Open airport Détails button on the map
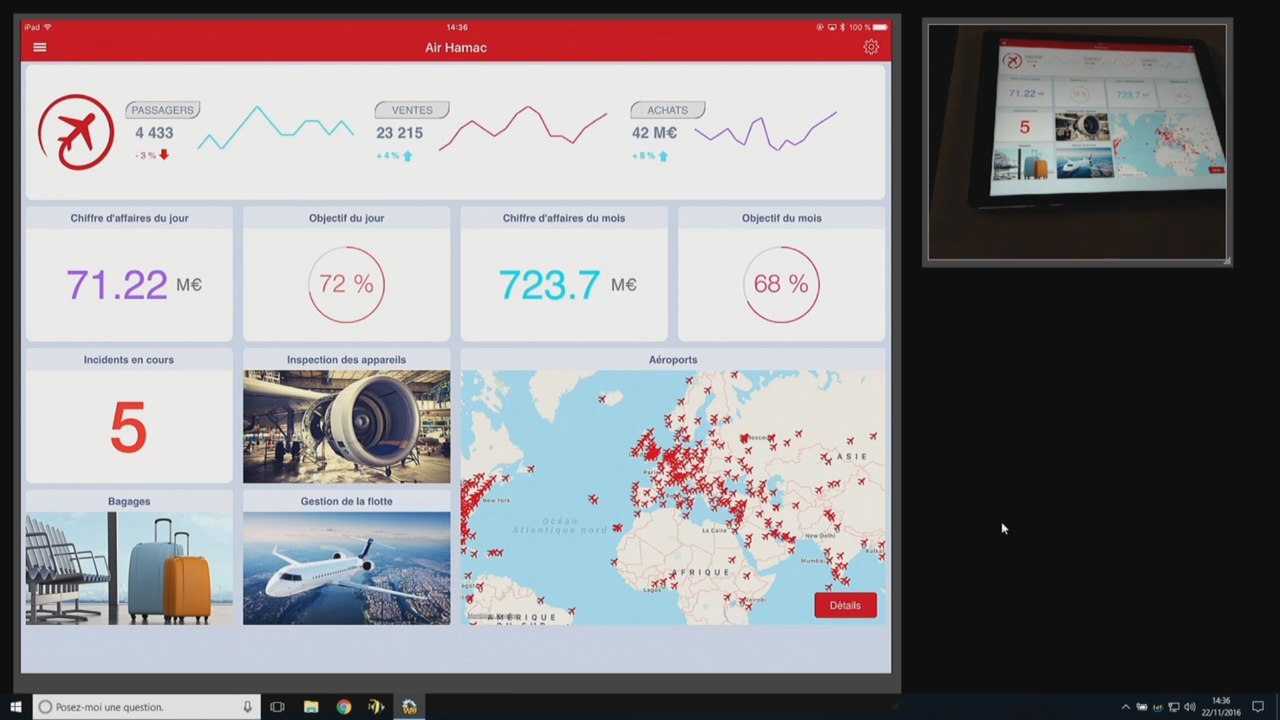 tap(845, 605)
